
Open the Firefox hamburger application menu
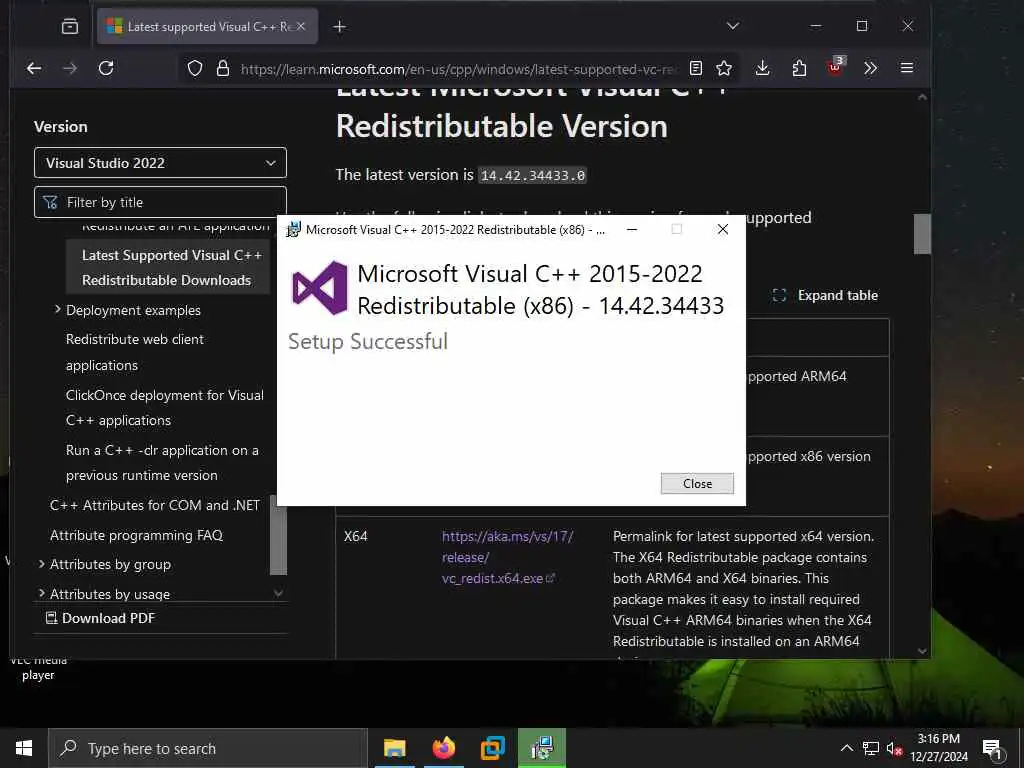click(x=907, y=69)
